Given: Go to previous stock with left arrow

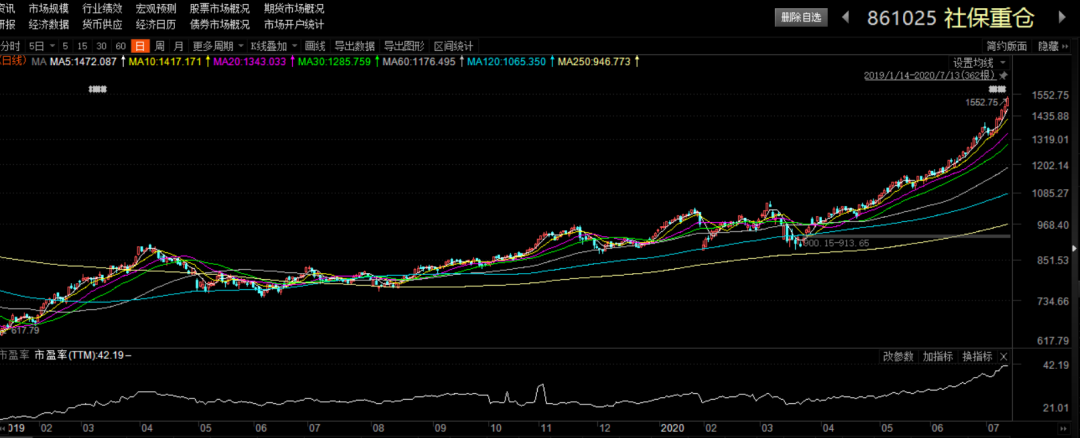Looking at the screenshot, I should [x=845, y=17].
